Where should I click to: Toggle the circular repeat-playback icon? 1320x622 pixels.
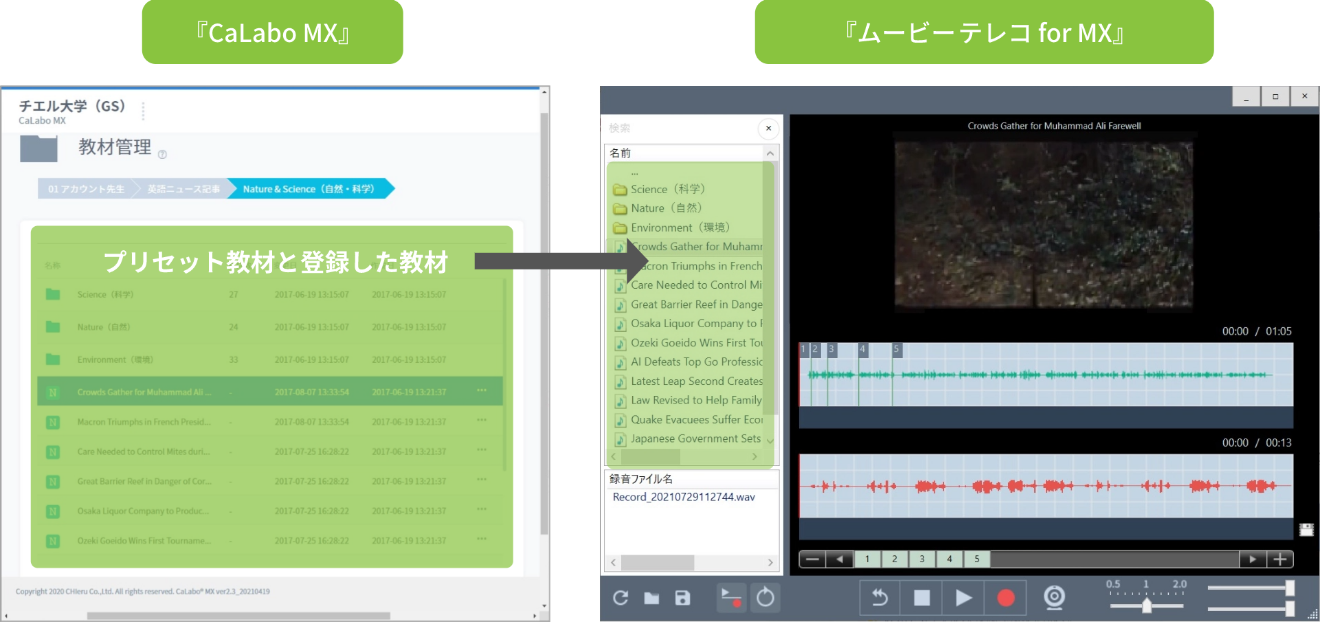(765, 598)
